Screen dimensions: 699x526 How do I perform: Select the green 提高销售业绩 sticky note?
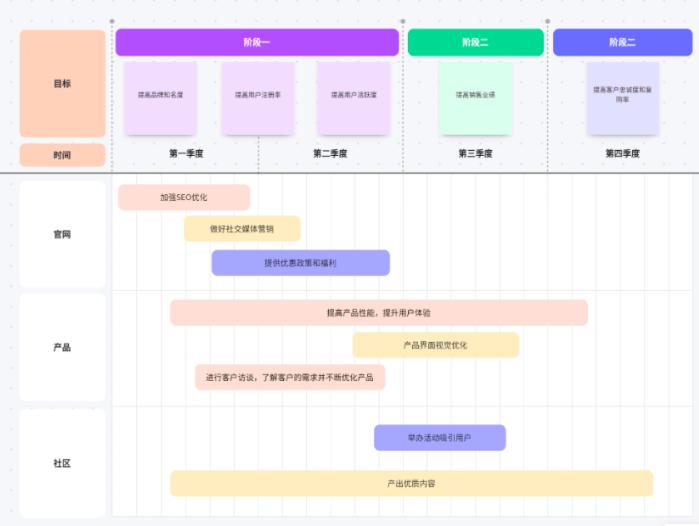coord(475,97)
